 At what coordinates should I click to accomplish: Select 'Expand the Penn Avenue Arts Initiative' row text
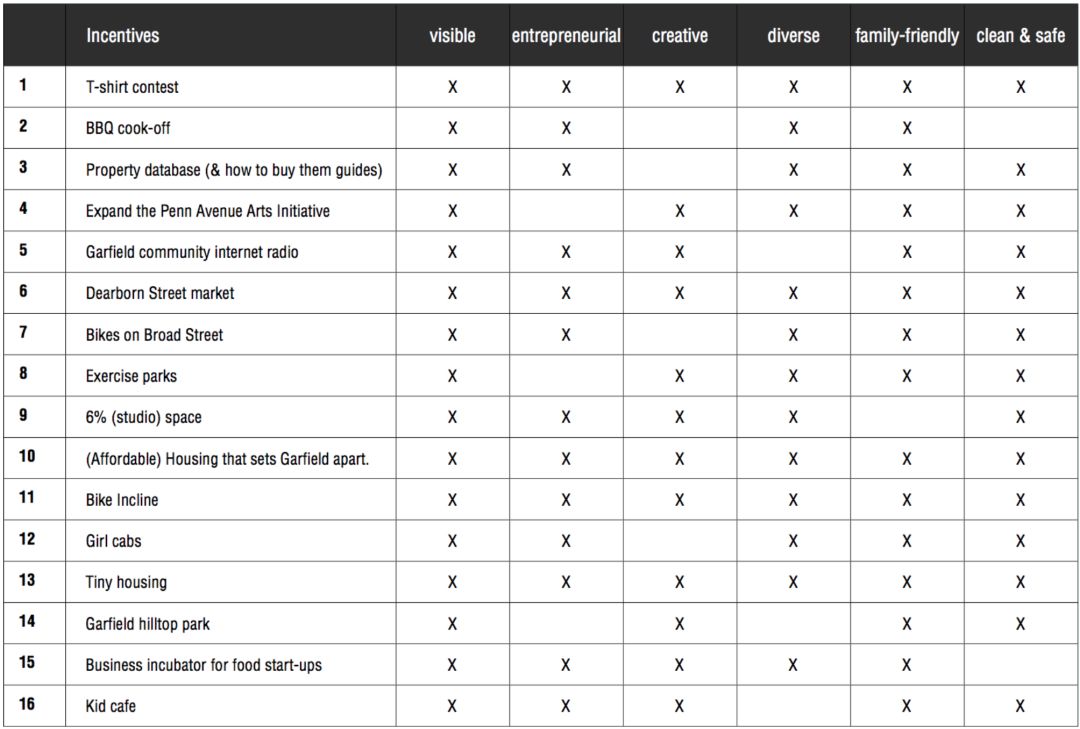coord(207,211)
